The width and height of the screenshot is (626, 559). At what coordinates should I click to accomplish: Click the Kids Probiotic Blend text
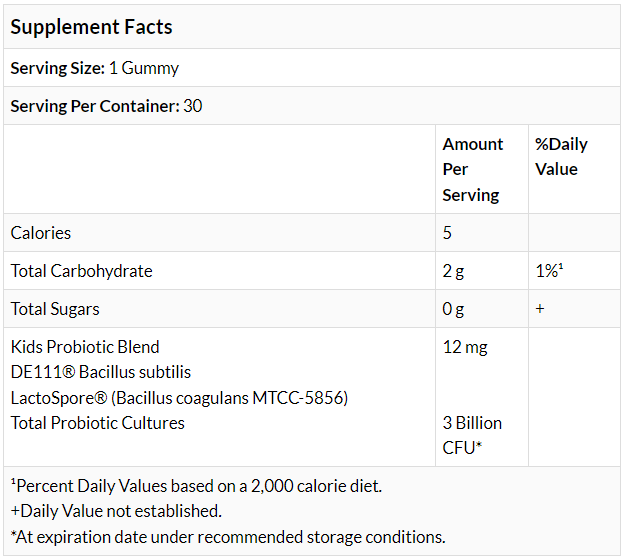[x=85, y=347]
